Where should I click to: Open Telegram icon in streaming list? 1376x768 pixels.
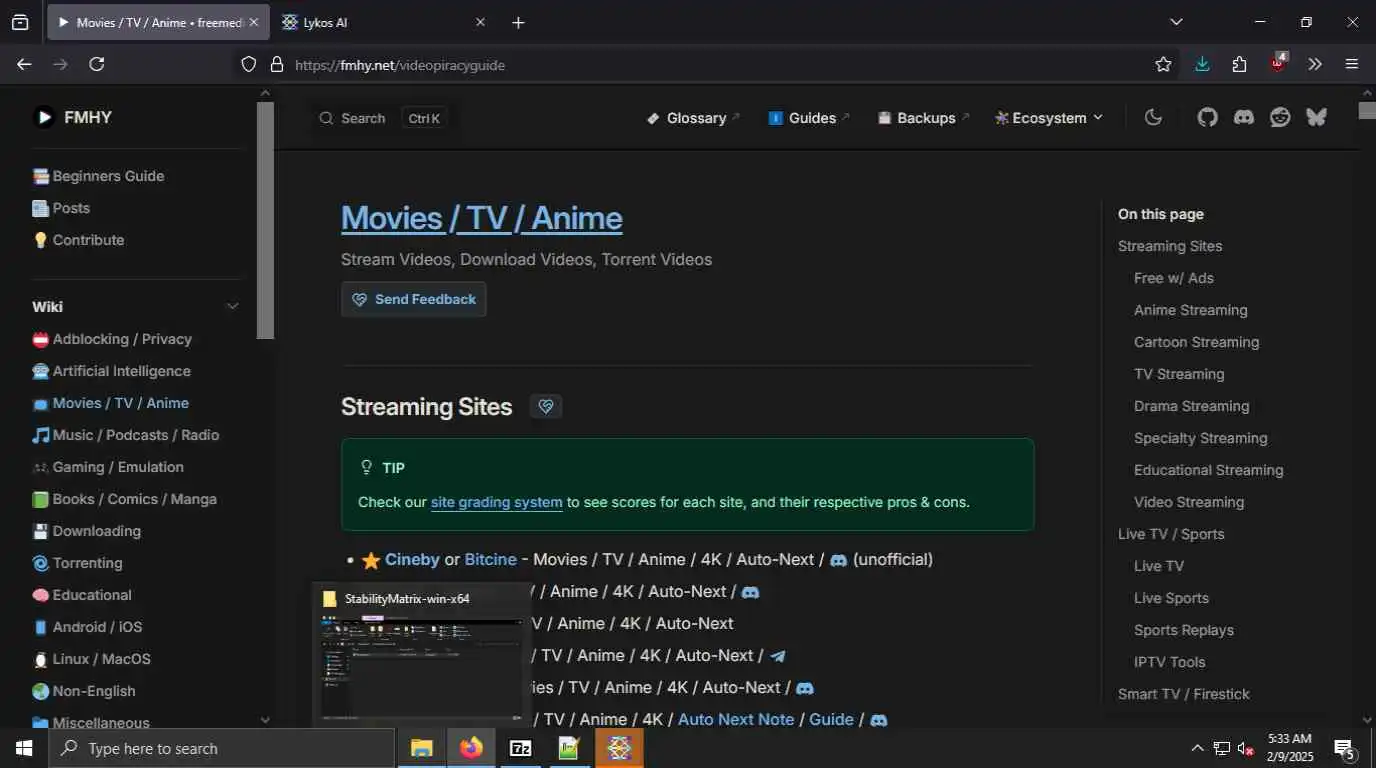click(x=778, y=656)
